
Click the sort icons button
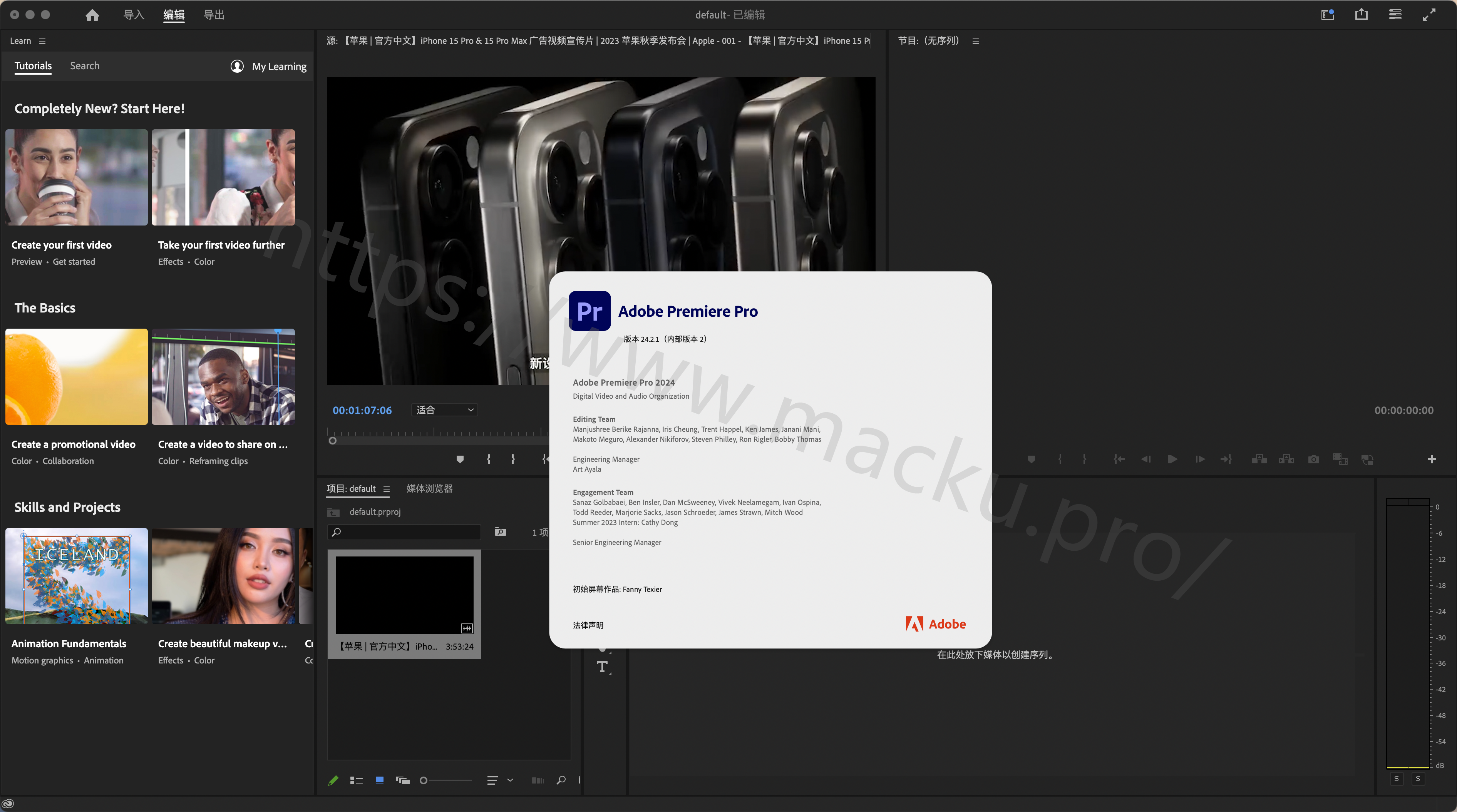click(x=492, y=780)
